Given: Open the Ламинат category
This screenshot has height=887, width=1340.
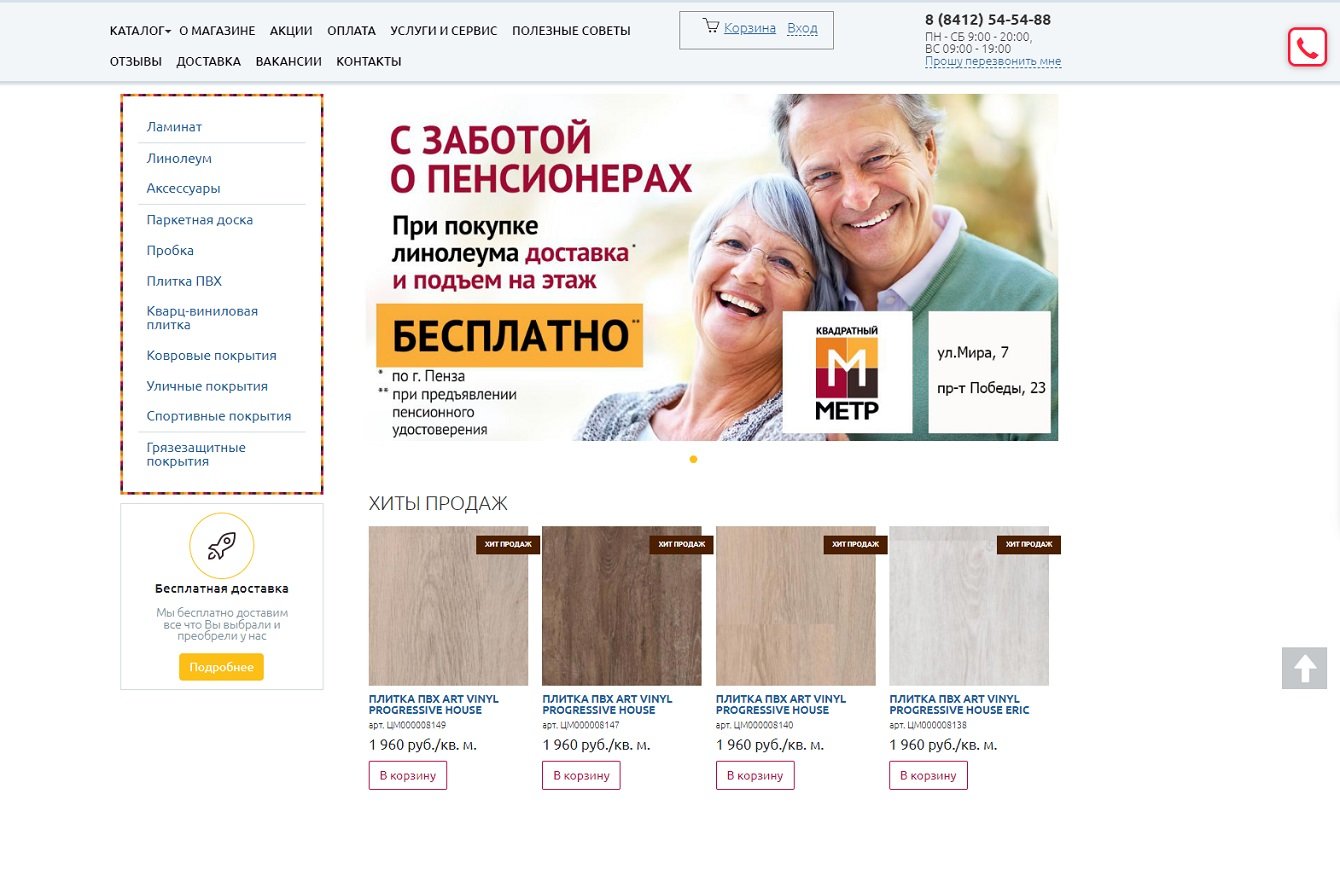Looking at the screenshot, I should coord(174,127).
